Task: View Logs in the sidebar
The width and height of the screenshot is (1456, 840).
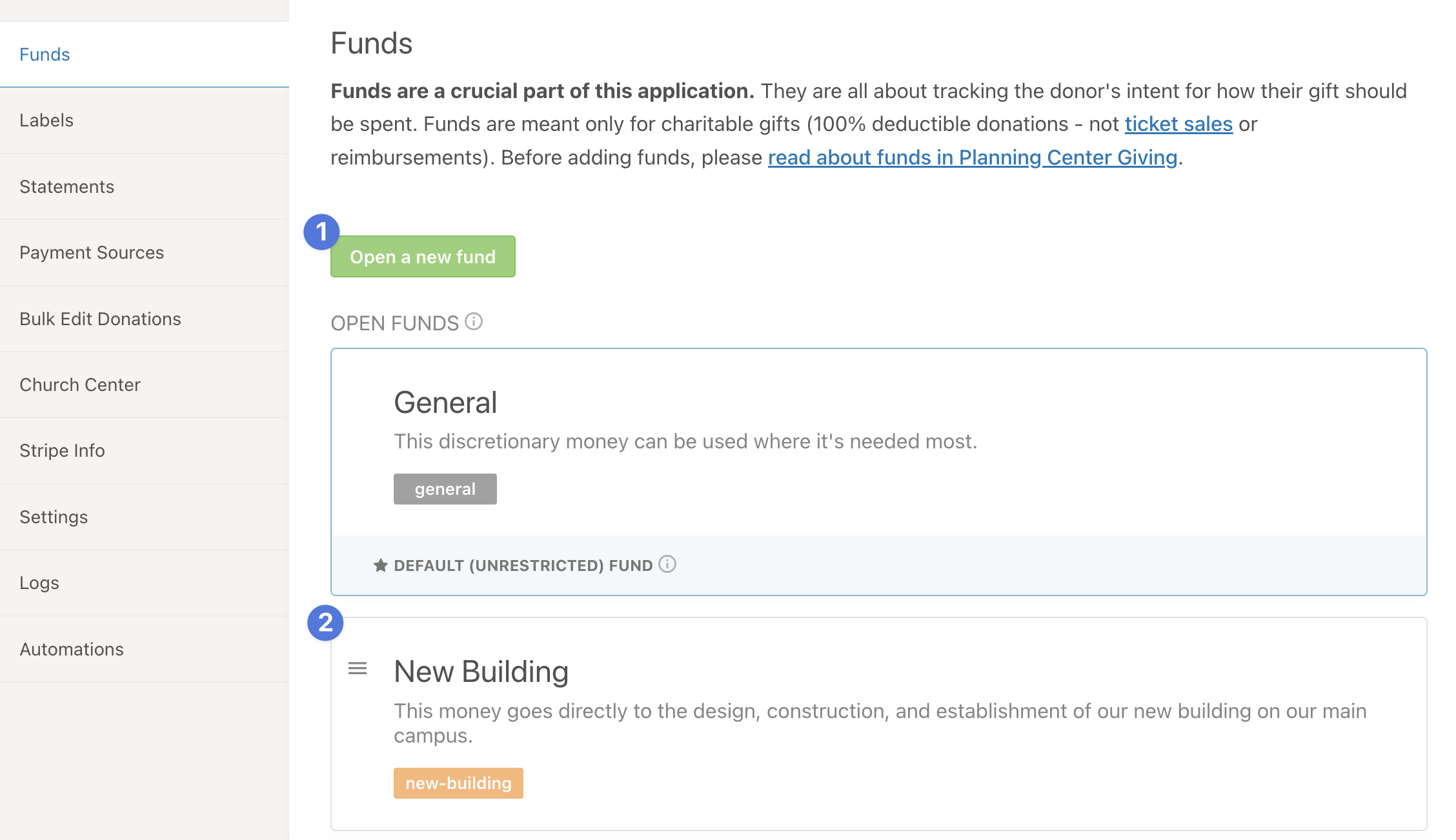Action: (144, 583)
